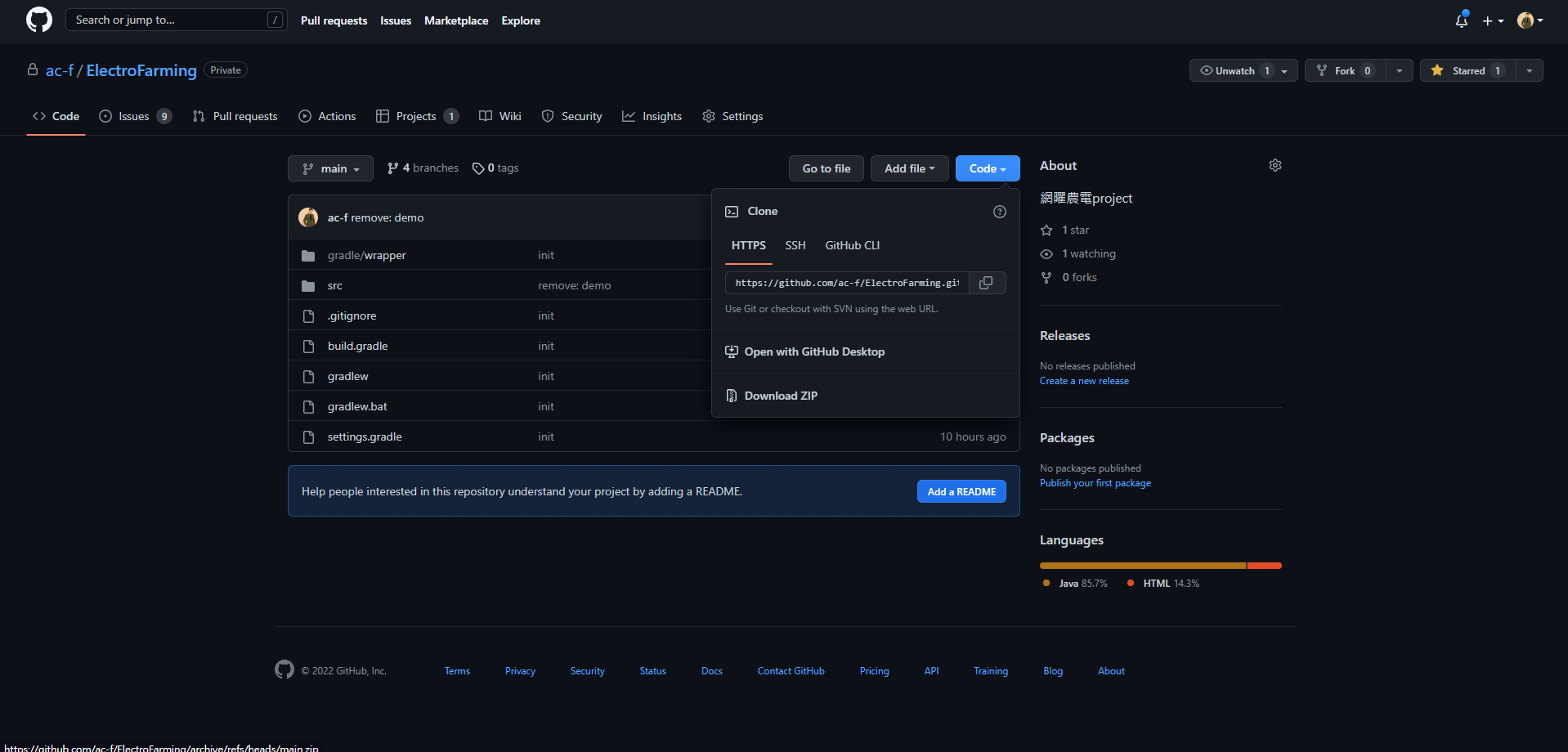Switch to the SSH clone tab
Screen dimensions: 1568x752
[795, 245]
